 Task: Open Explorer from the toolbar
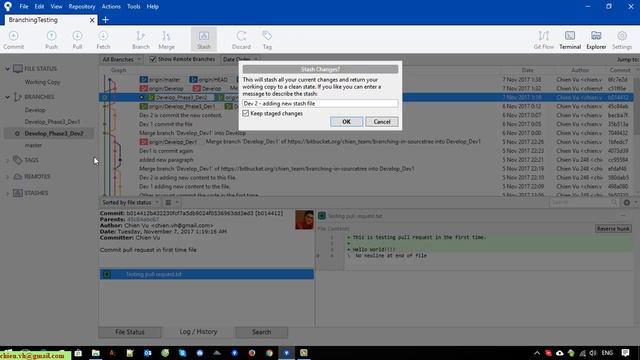click(x=596, y=40)
